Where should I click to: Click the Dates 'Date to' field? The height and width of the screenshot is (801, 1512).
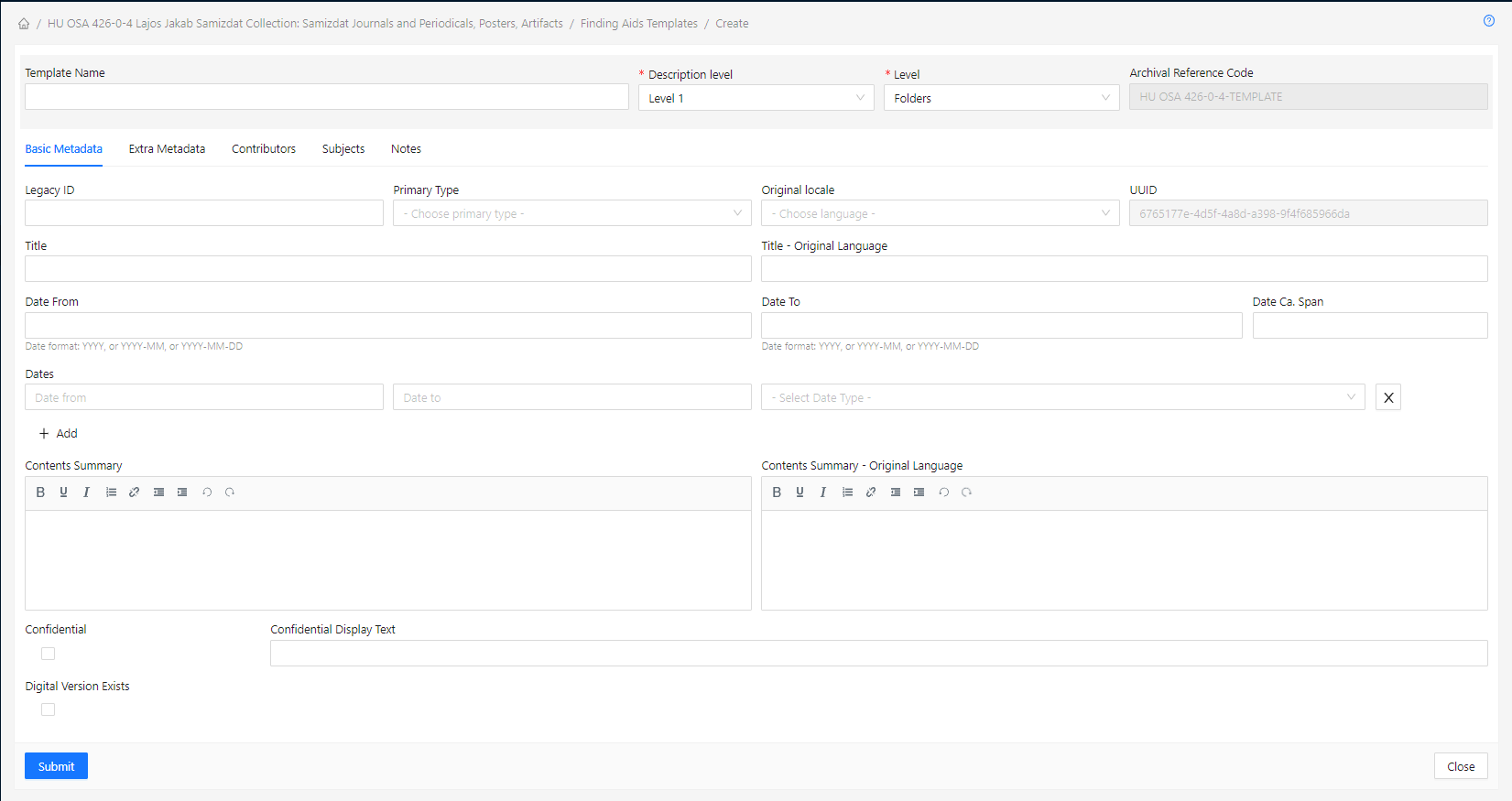coord(572,397)
